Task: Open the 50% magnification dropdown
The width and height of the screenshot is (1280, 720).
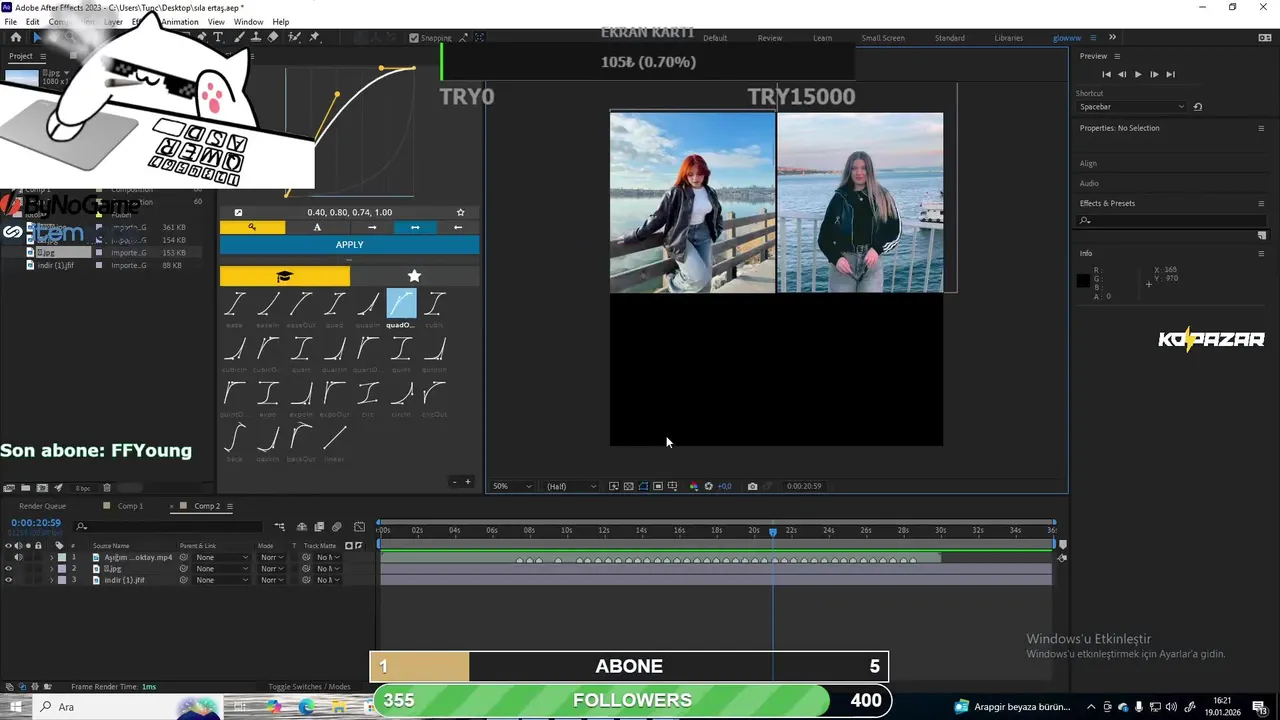Action: (512, 486)
